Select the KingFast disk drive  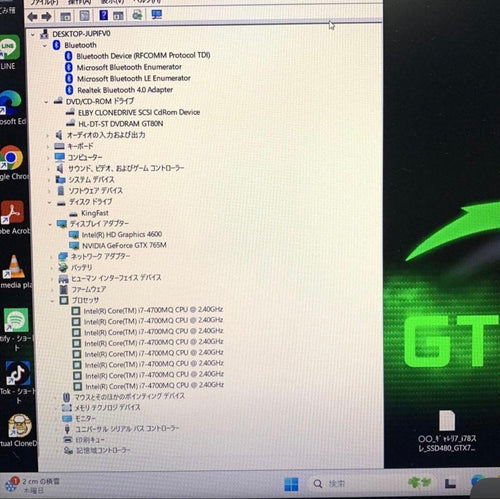pyautogui.click(x=95, y=213)
